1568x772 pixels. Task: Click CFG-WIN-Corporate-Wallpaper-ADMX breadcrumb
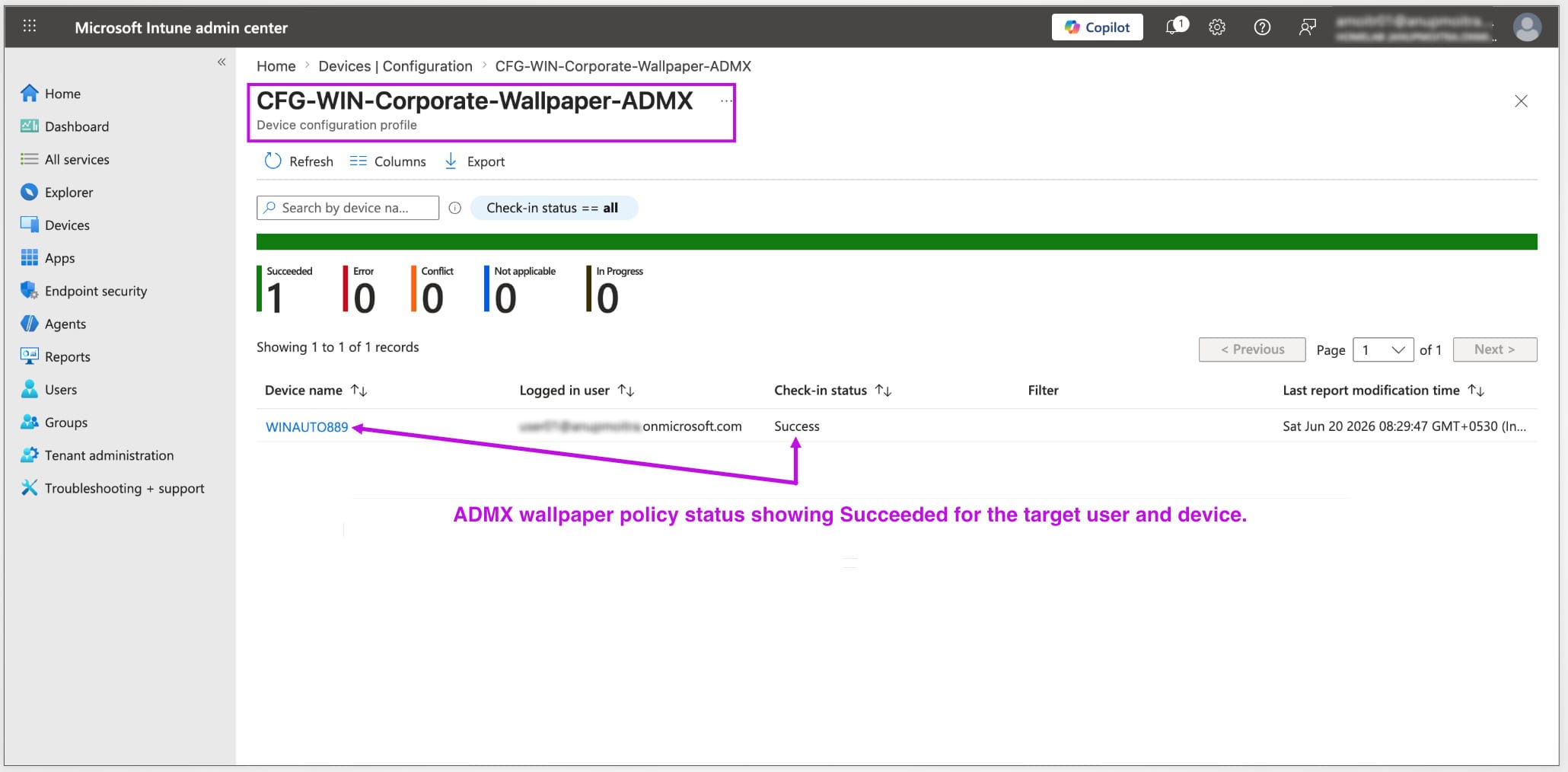pos(623,66)
